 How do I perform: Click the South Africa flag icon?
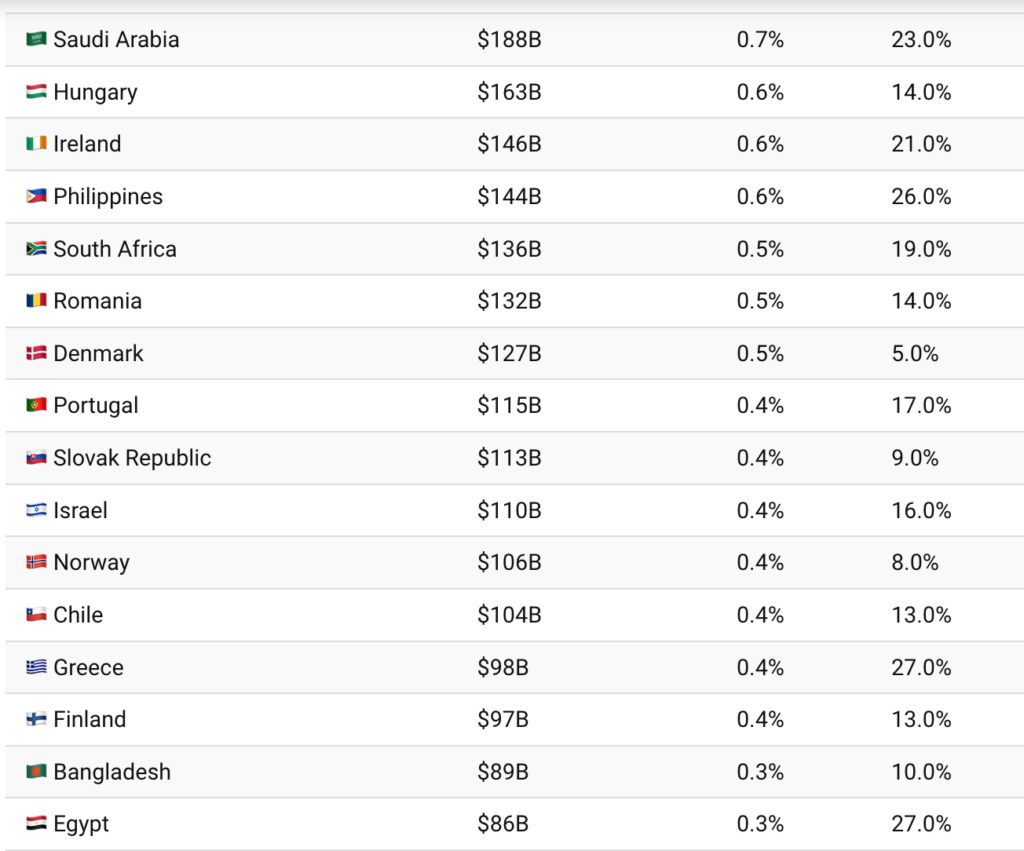point(36,249)
